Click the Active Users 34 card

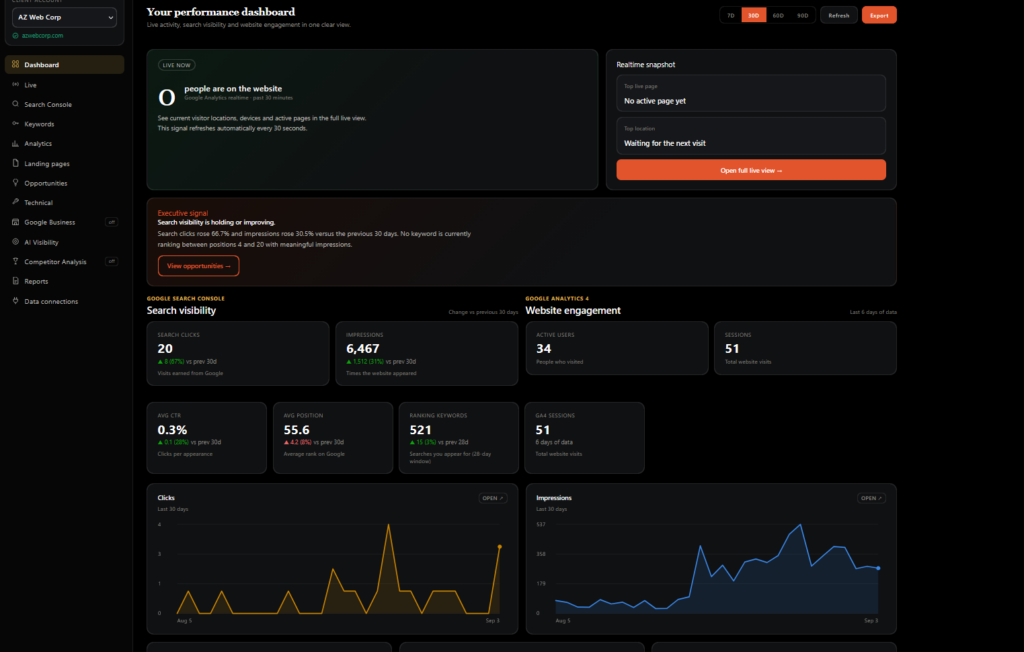click(x=616, y=348)
